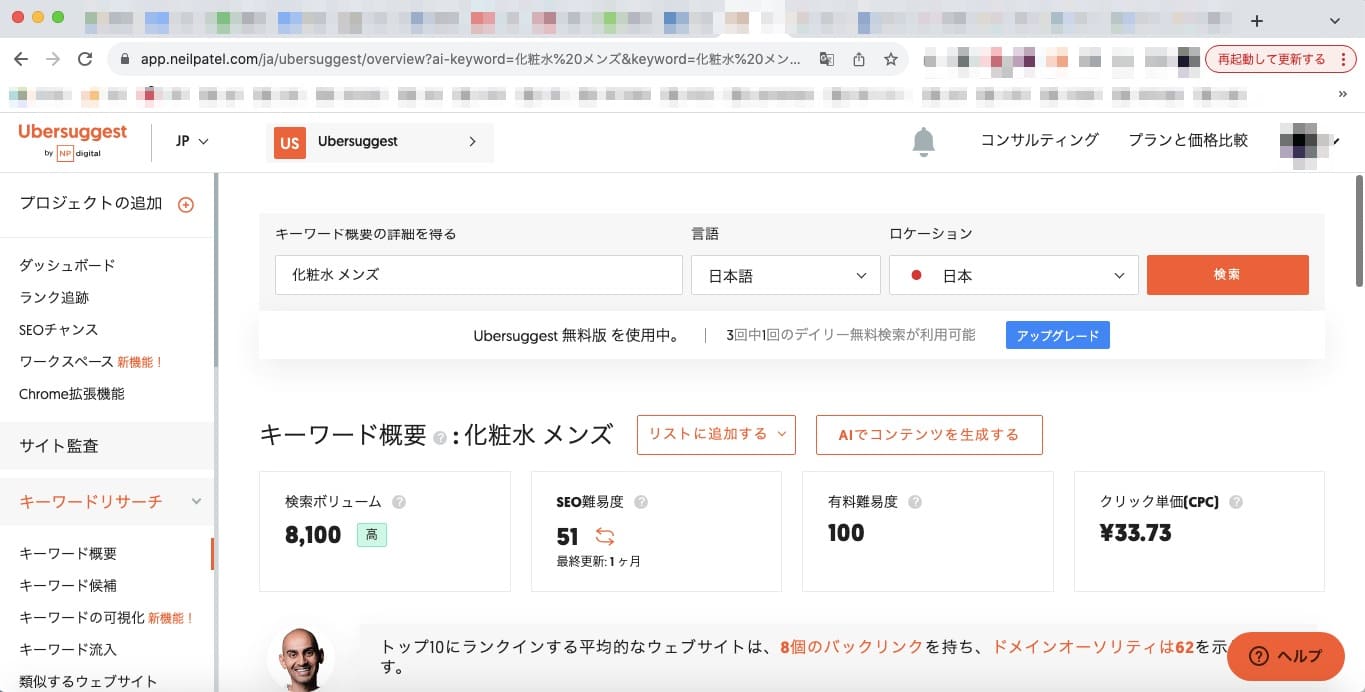Open the US Ubersuggest project selector
This screenshot has height=692, width=1365.
[x=379, y=142]
